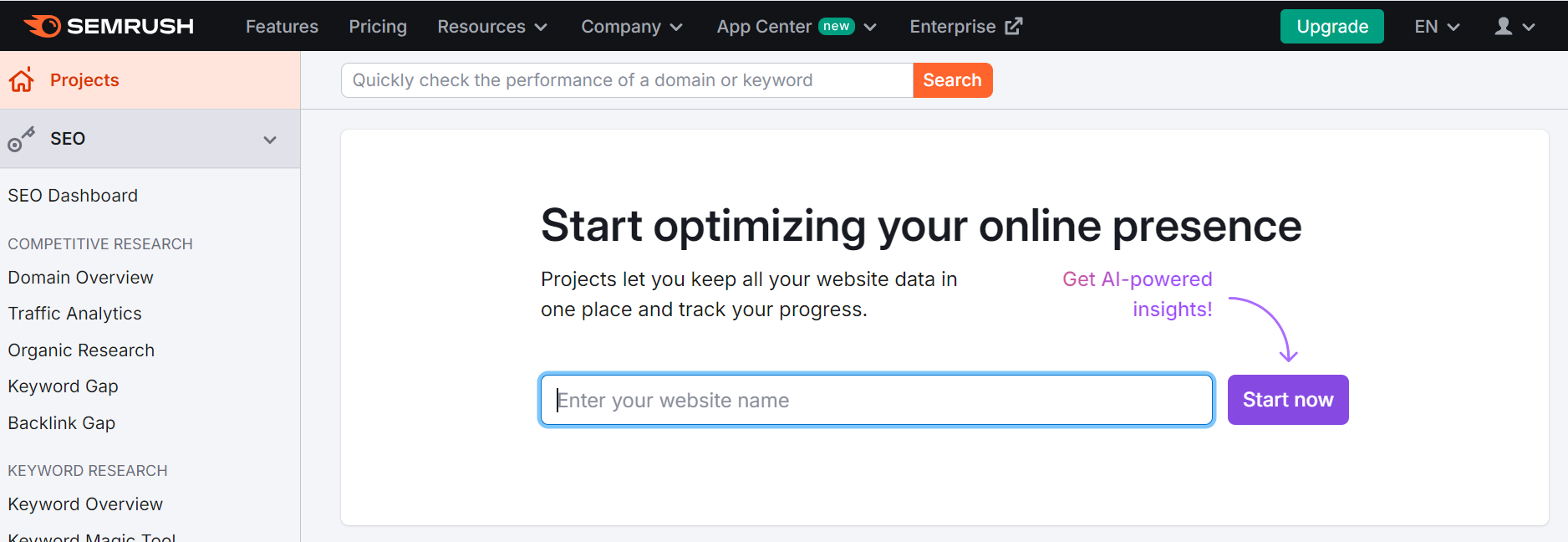
Task: Open Domain Overview in sidebar
Action: pos(81,278)
